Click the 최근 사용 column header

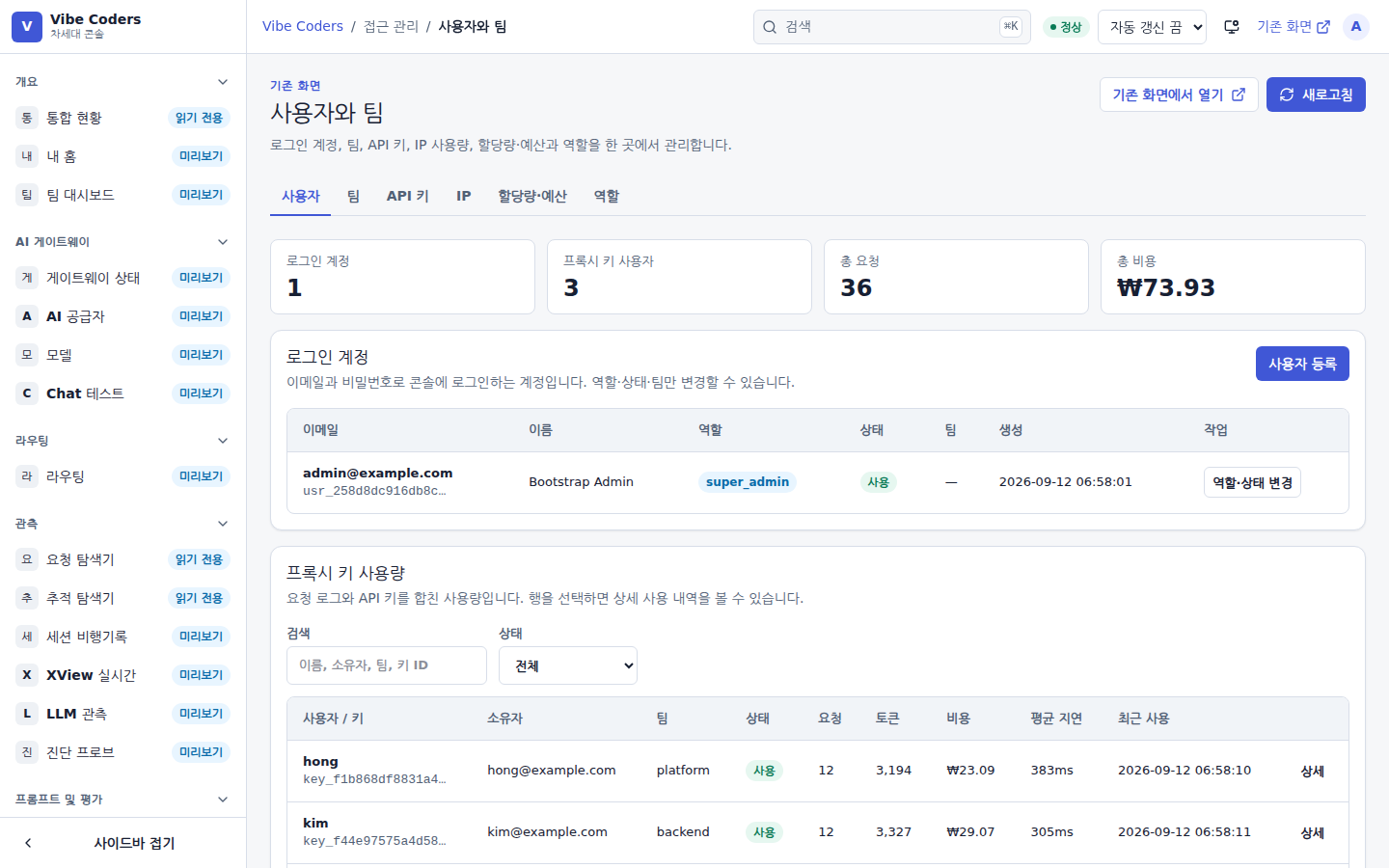1143,719
